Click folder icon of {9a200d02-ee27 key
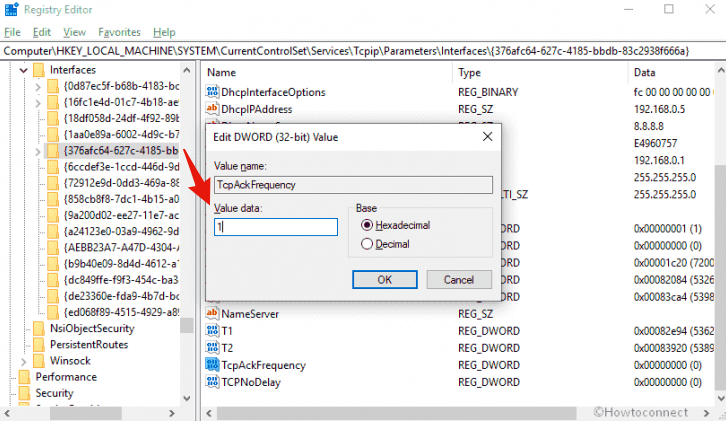The width and height of the screenshot is (726, 421). click(53, 215)
